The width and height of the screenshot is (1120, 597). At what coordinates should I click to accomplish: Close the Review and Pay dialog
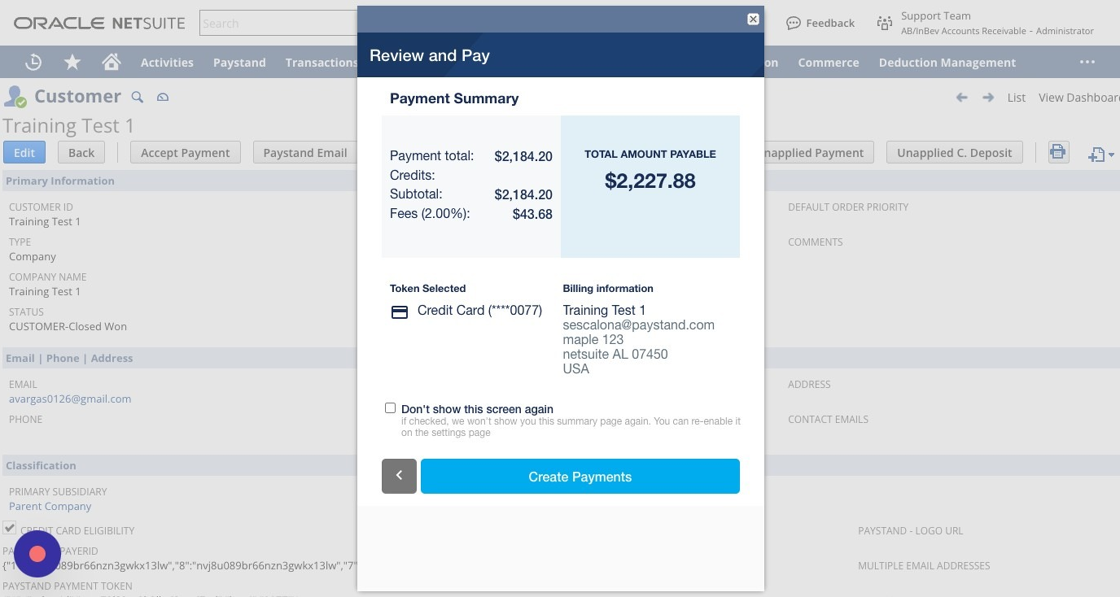[753, 19]
